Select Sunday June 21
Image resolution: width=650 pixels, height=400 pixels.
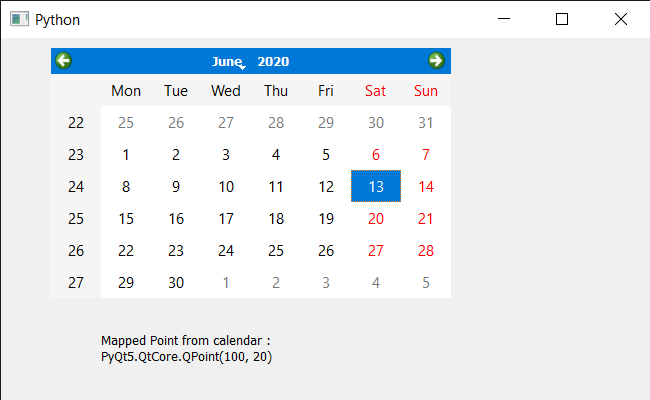pos(426,218)
